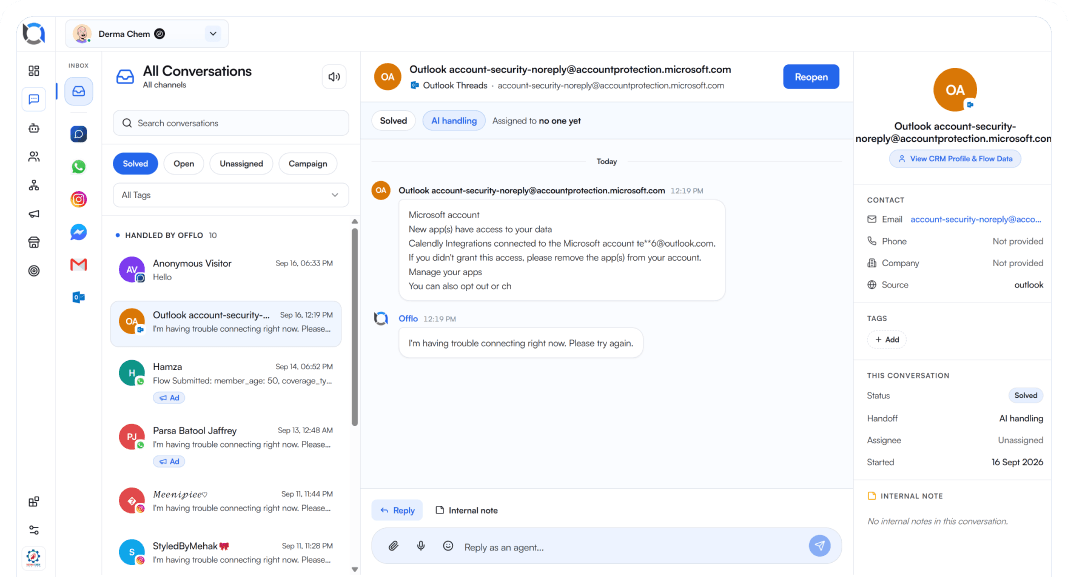Select the Unassigned filter tab
Image resolution: width=1068 pixels, height=577 pixels.
click(x=241, y=163)
